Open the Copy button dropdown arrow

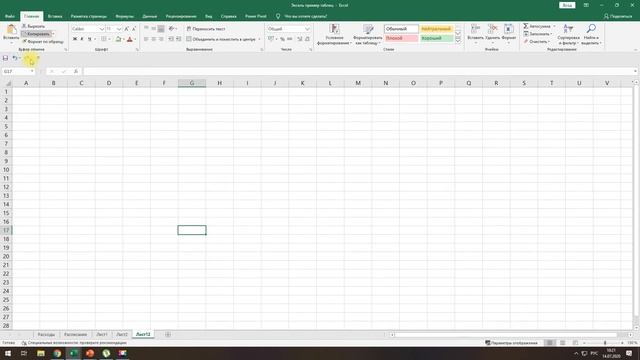tap(53, 34)
